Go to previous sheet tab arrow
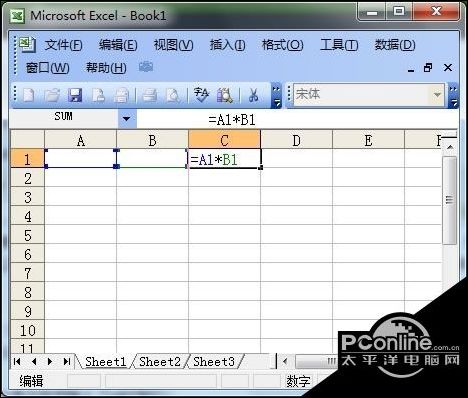Screen dimensions: 468x398 coord(34,361)
